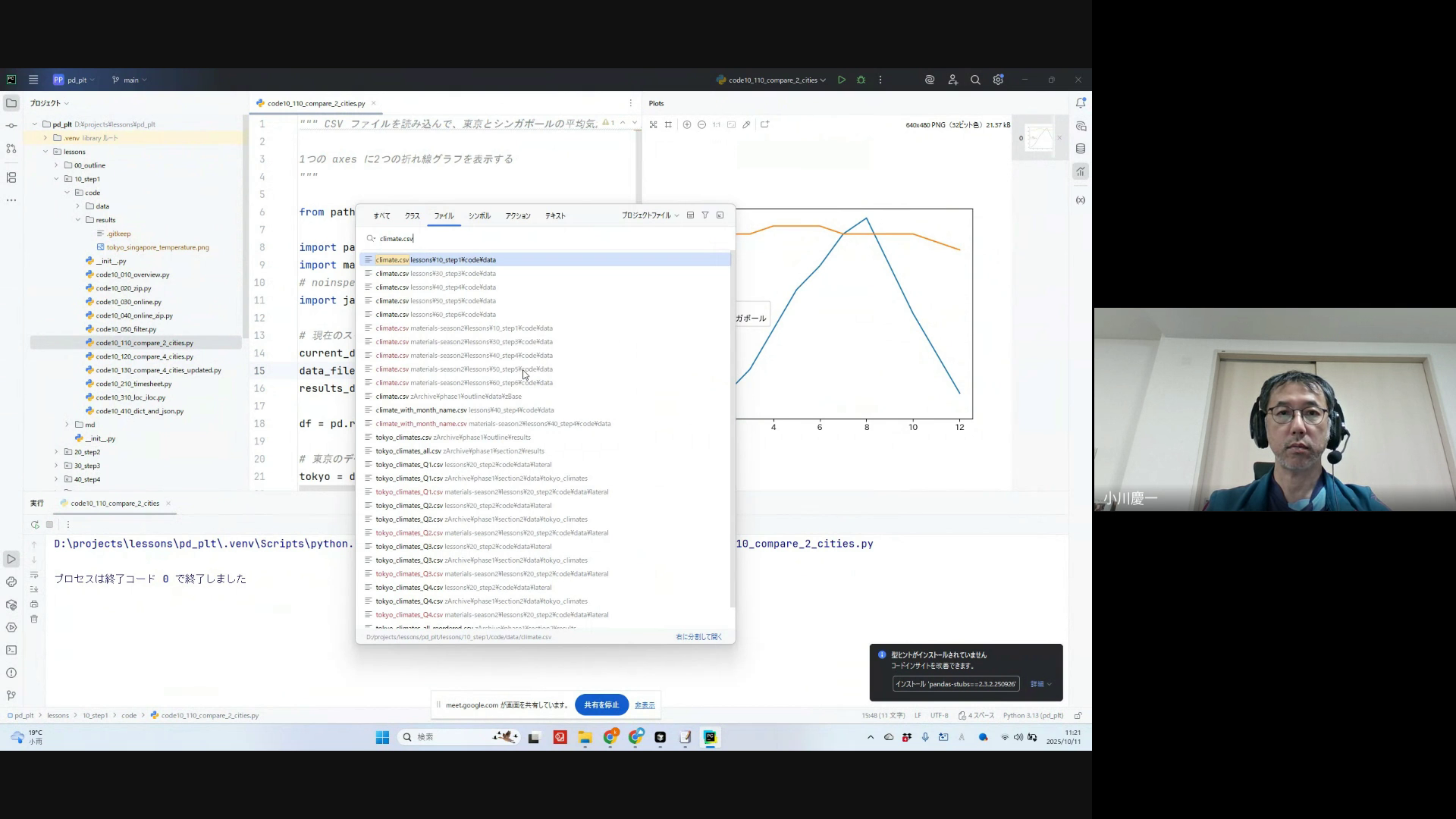The height and width of the screenshot is (819, 1456).
Task: Collapse the results folder in project tree
Action: pos(77,220)
